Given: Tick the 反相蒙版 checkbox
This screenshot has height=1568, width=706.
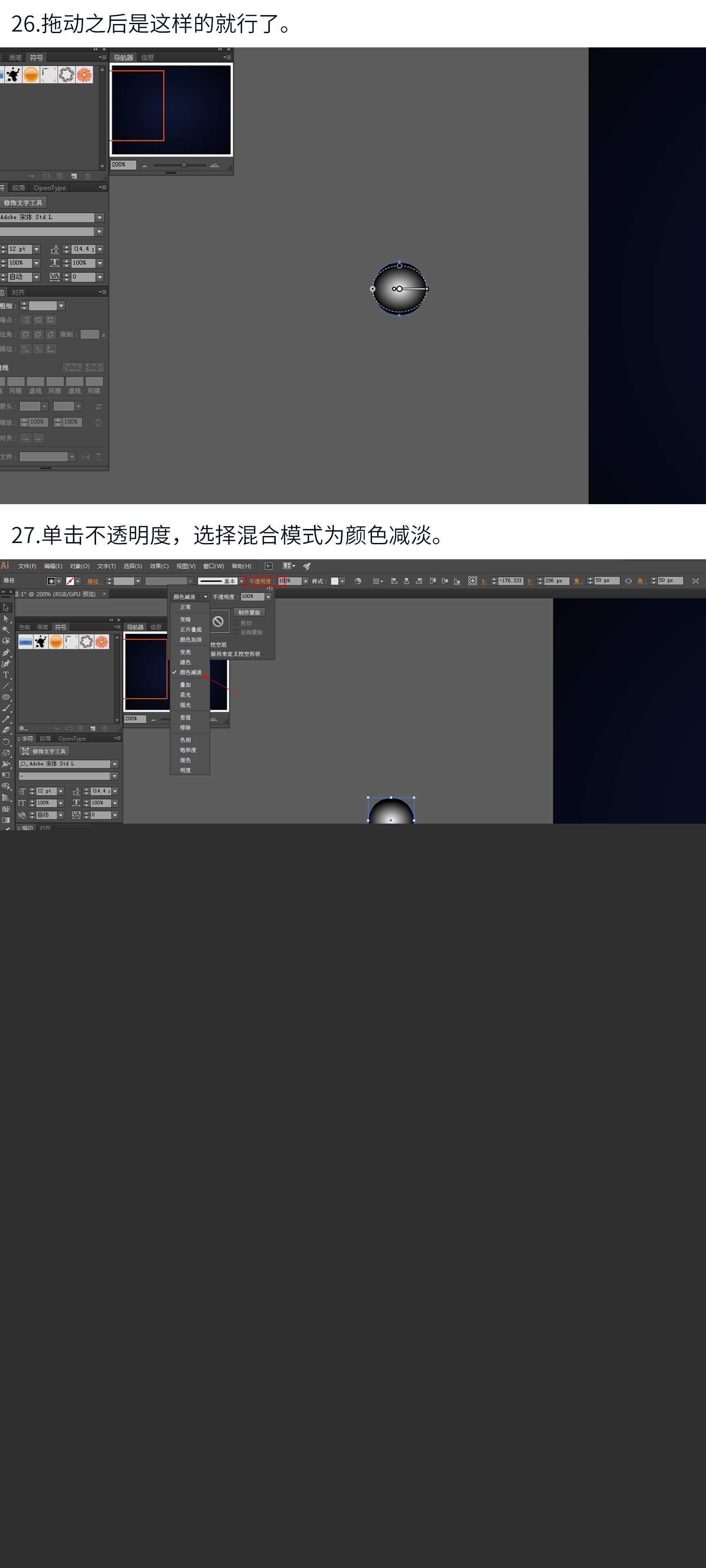Looking at the screenshot, I should pyautogui.click(x=236, y=632).
